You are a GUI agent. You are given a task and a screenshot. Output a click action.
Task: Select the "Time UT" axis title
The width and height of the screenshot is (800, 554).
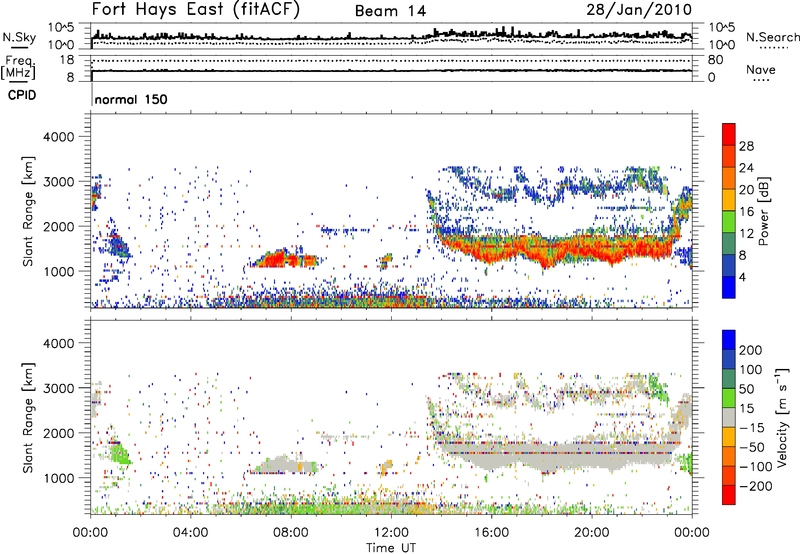click(x=391, y=548)
